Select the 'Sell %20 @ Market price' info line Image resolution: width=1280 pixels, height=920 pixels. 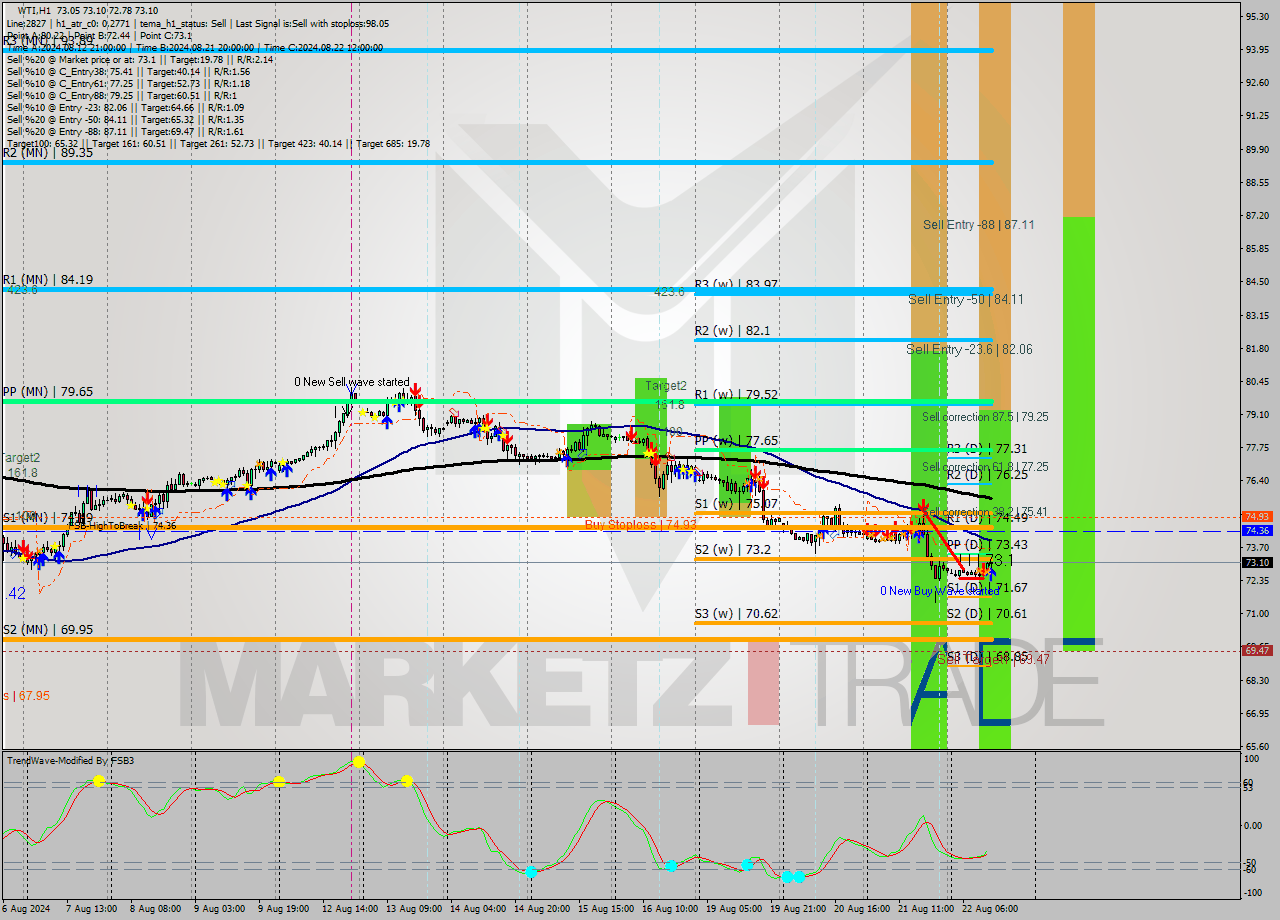(140, 59)
